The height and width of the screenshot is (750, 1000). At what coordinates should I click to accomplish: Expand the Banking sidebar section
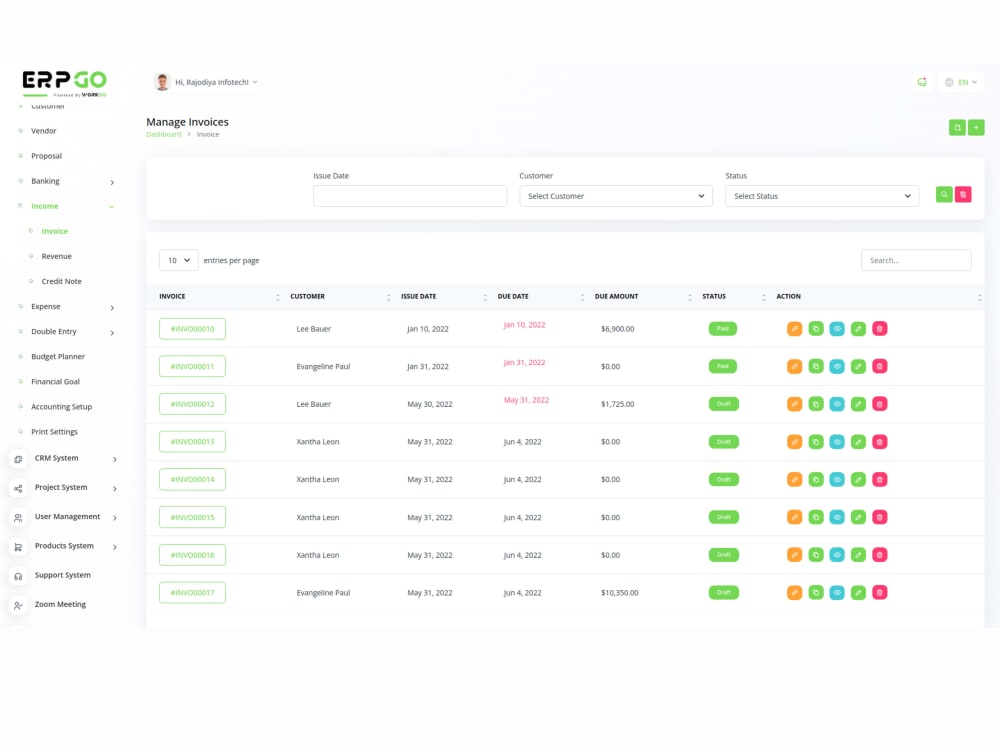pos(44,181)
